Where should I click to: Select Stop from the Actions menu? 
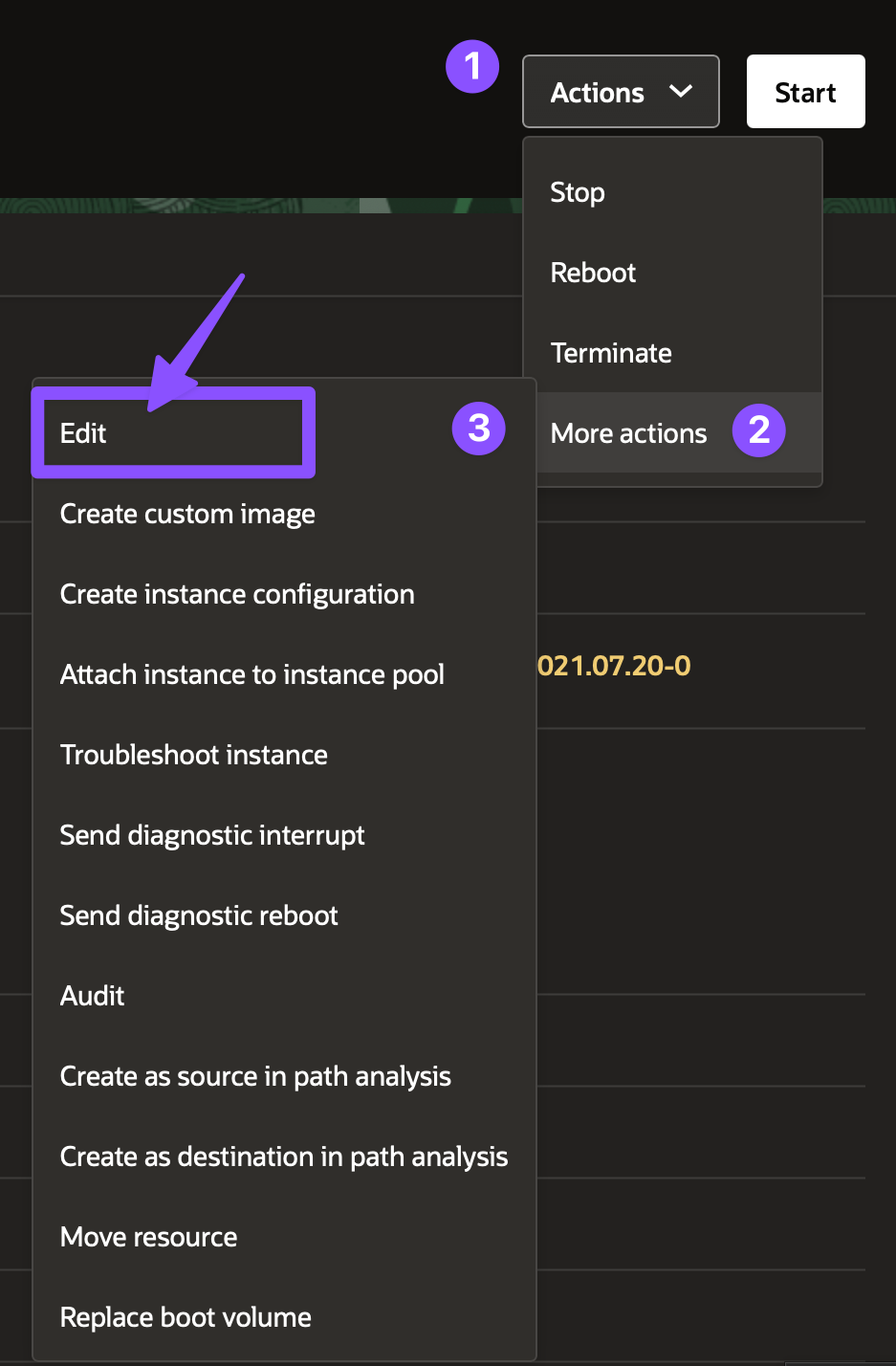point(673,192)
